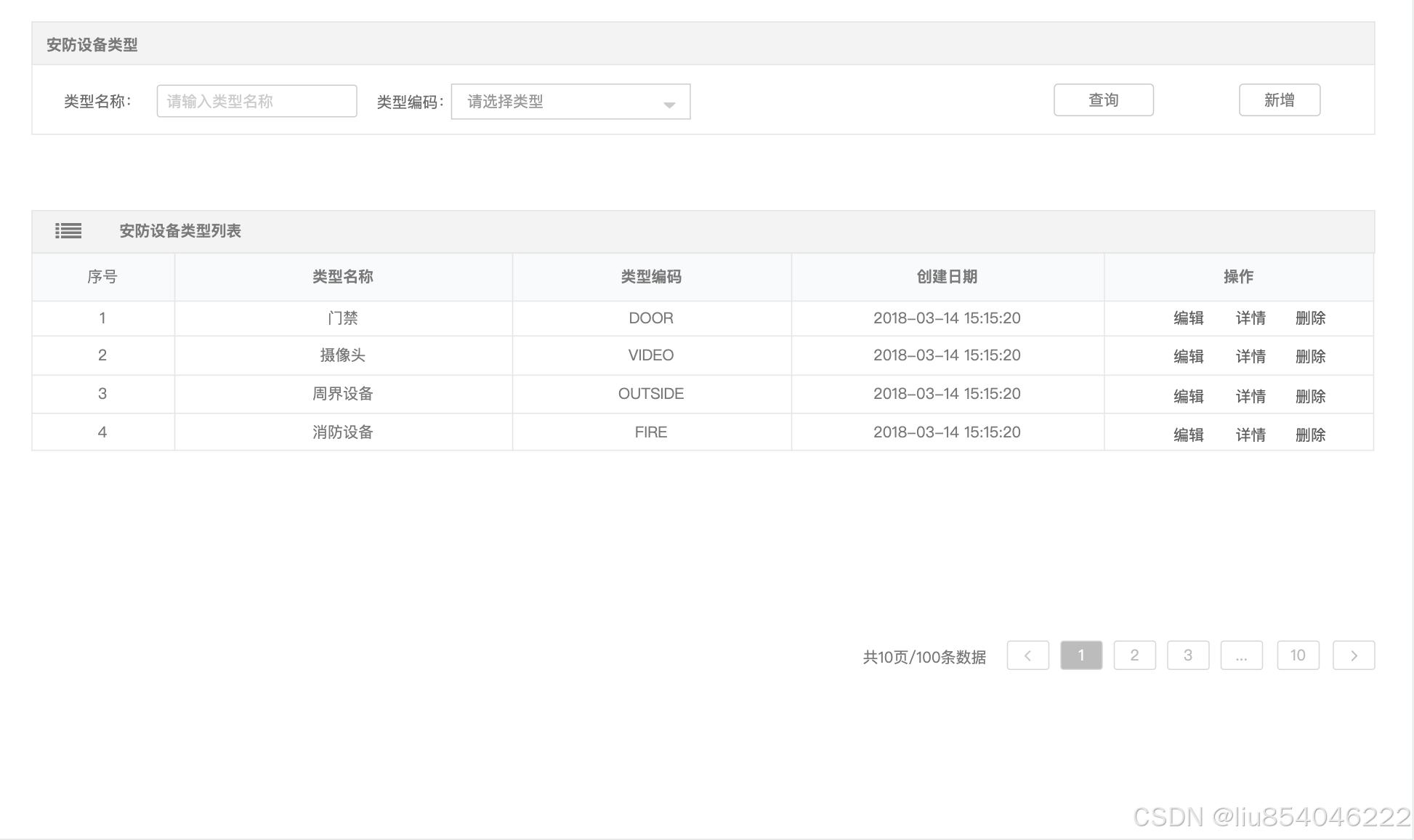1414x840 pixels.
Task: Click 删除 in the DOOR row
Action: coord(1310,318)
